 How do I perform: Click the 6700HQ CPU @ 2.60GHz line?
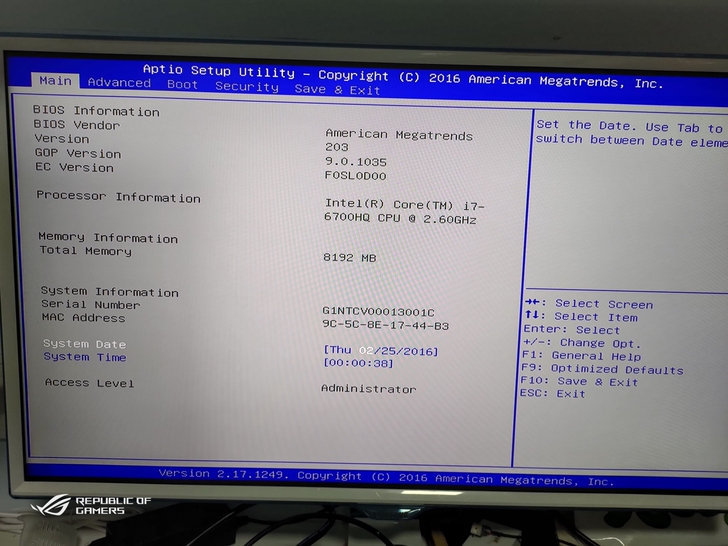pos(400,218)
